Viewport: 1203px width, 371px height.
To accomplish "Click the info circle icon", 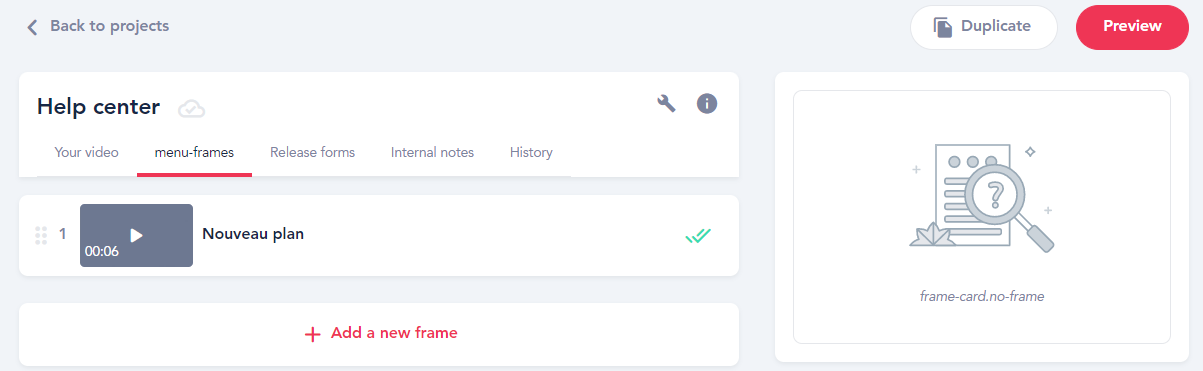I will coord(707,103).
